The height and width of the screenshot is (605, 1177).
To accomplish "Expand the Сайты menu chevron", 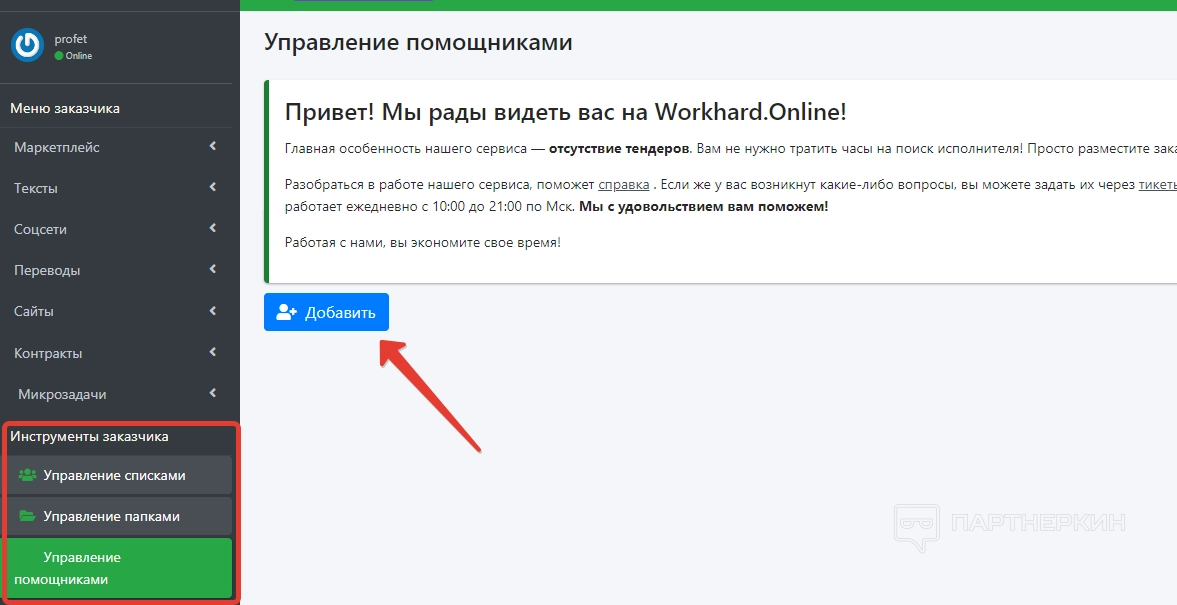I will click(213, 310).
